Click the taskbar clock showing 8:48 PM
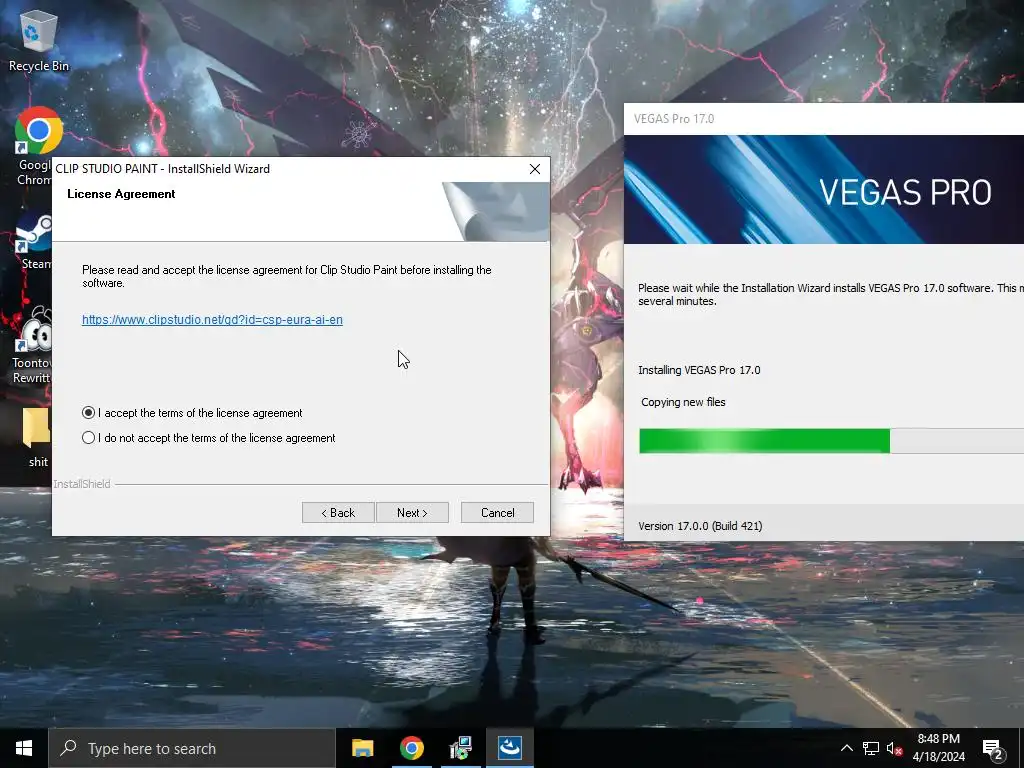 [x=938, y=748]
